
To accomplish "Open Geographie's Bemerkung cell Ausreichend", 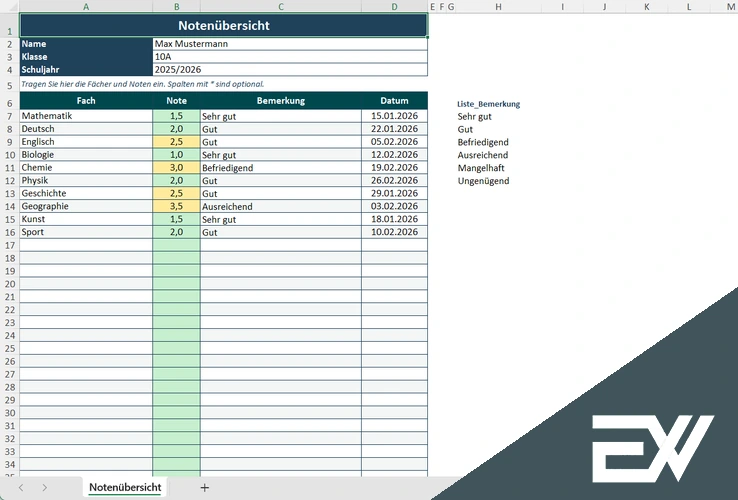I will pyautogui.click(x=281, y=206).
